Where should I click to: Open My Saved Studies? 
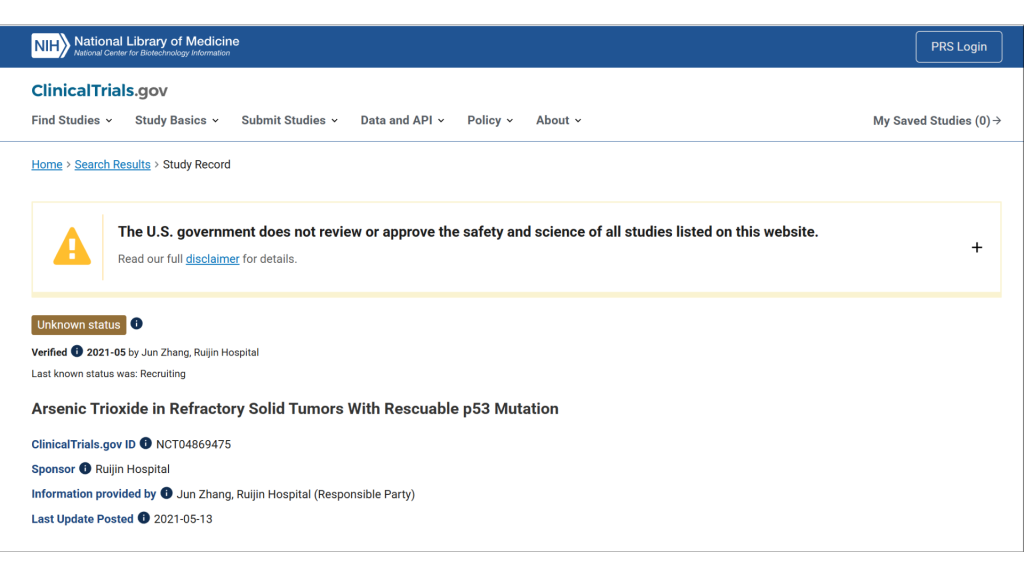point(937,121)
